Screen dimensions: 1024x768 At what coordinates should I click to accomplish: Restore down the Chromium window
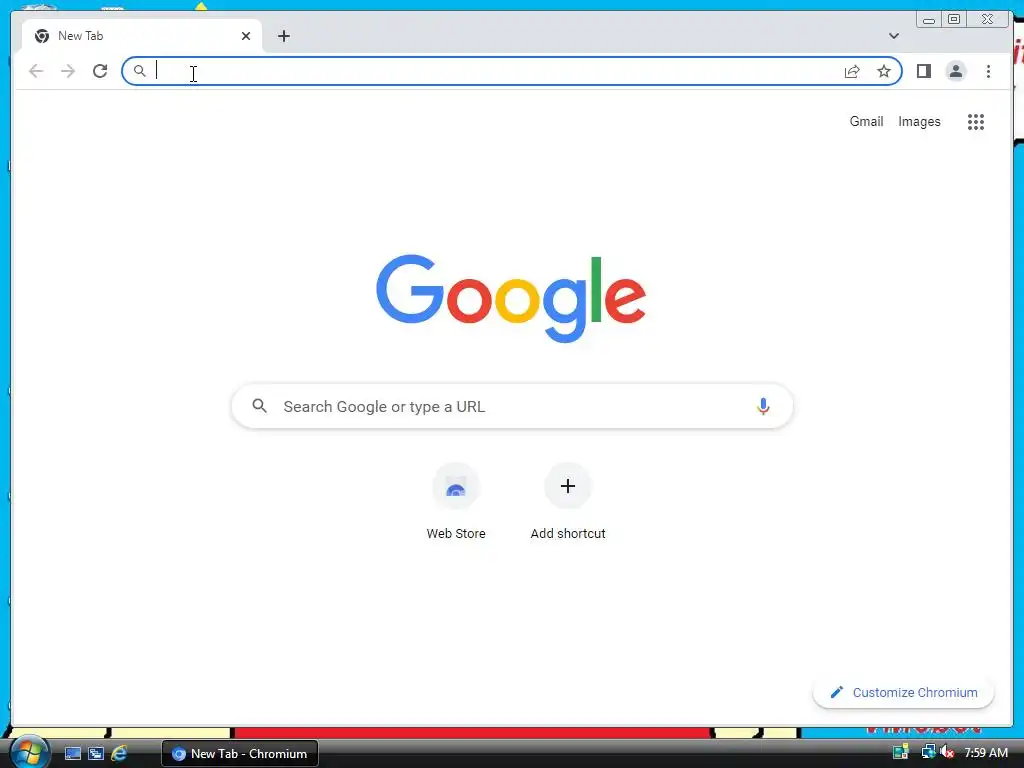[954, 20]
